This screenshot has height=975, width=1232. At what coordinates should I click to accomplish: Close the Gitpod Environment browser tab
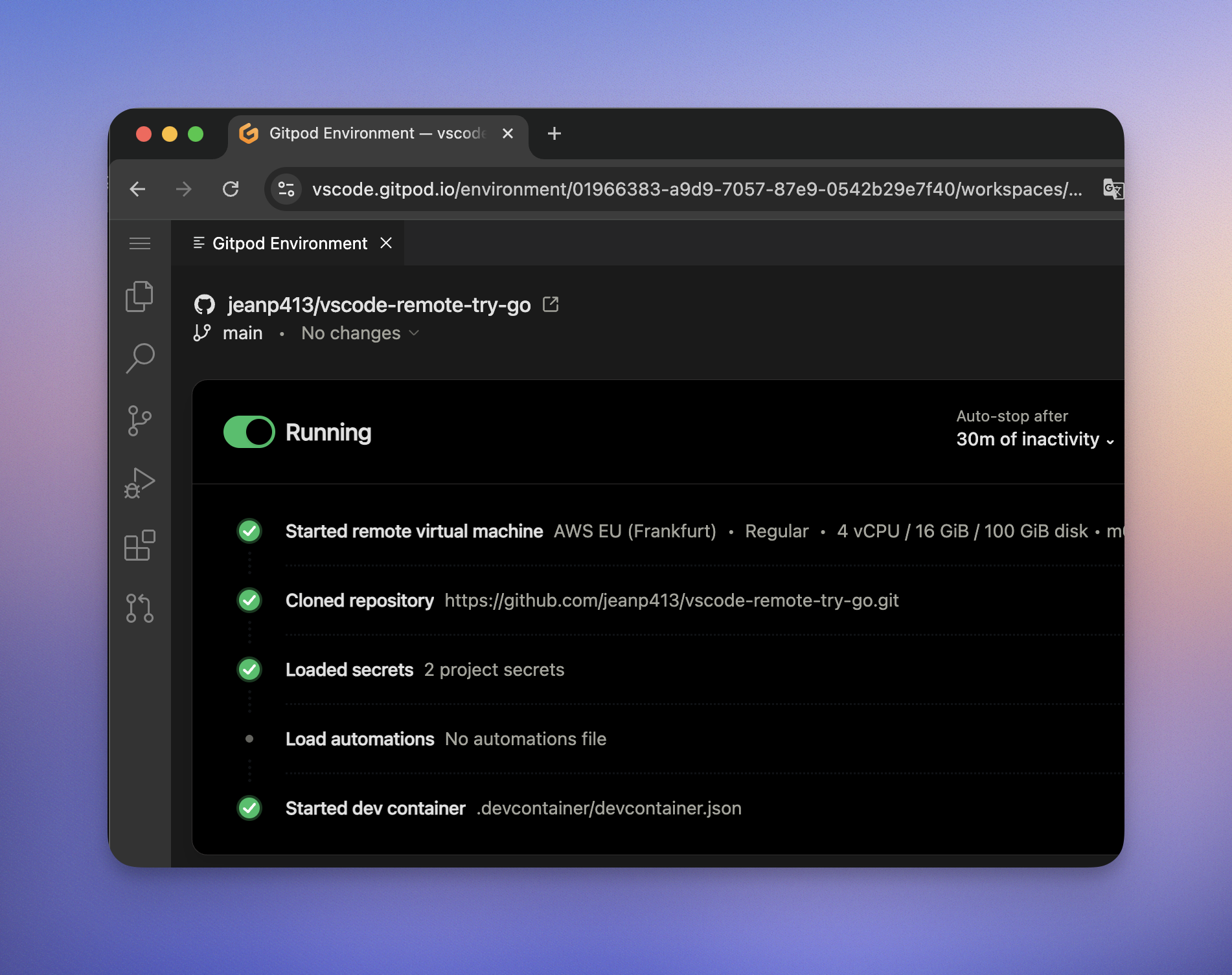pos(508,133)
